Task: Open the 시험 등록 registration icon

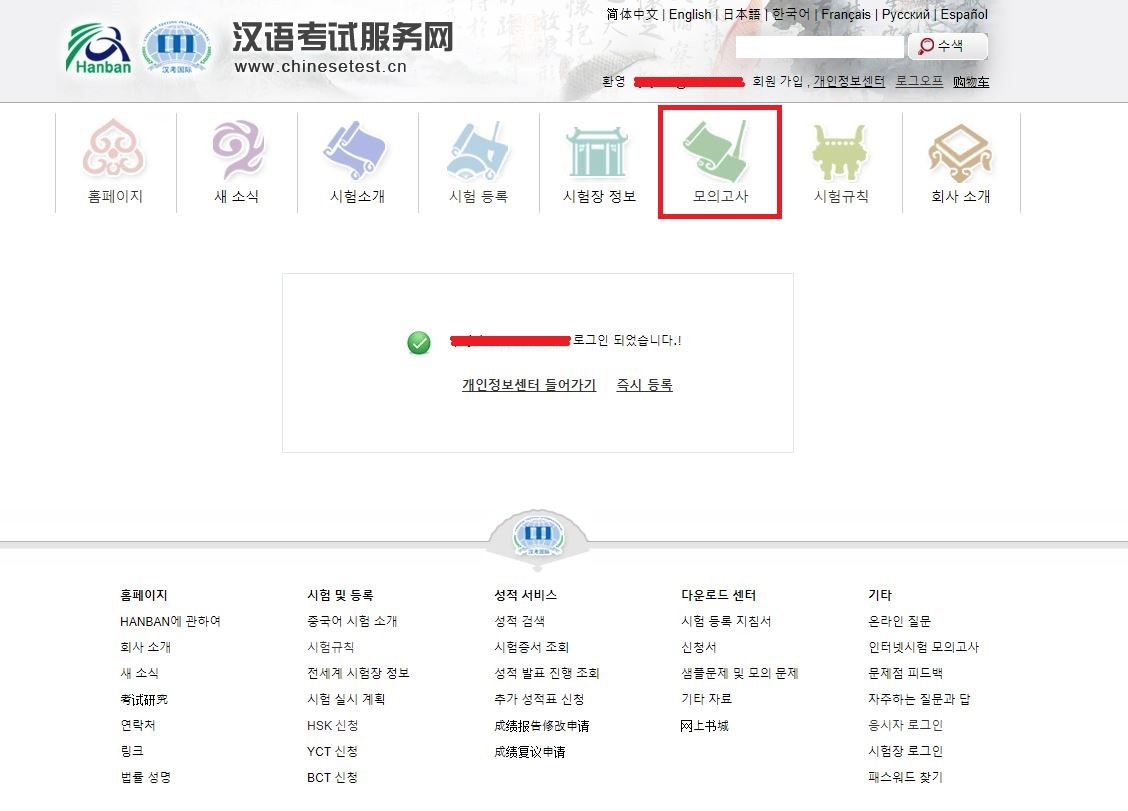Action: 478,151
